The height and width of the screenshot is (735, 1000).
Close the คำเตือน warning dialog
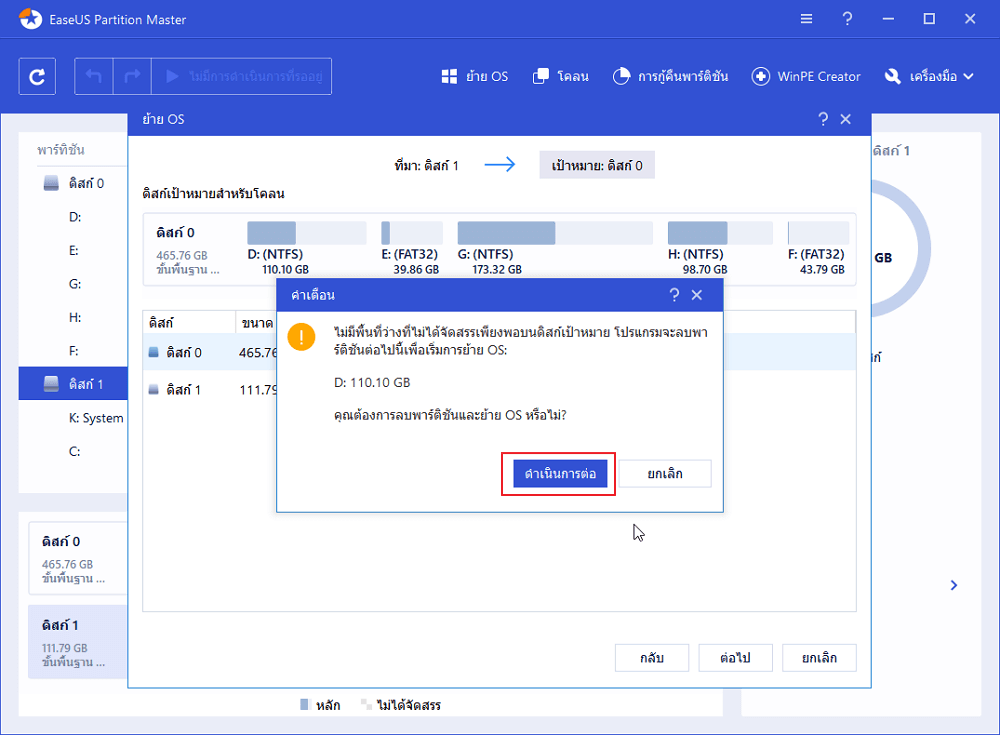[697, 295]
